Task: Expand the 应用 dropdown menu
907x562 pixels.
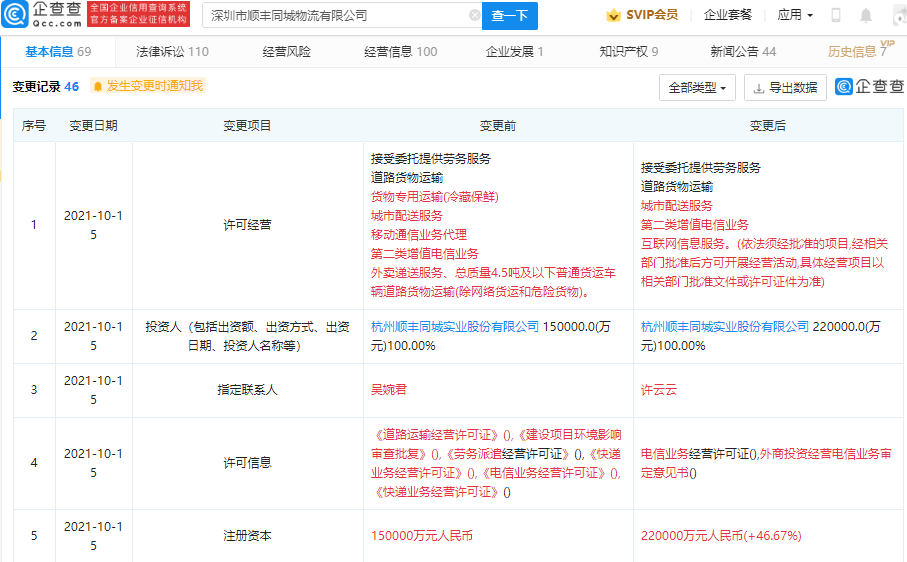Action: click(795, 15)
